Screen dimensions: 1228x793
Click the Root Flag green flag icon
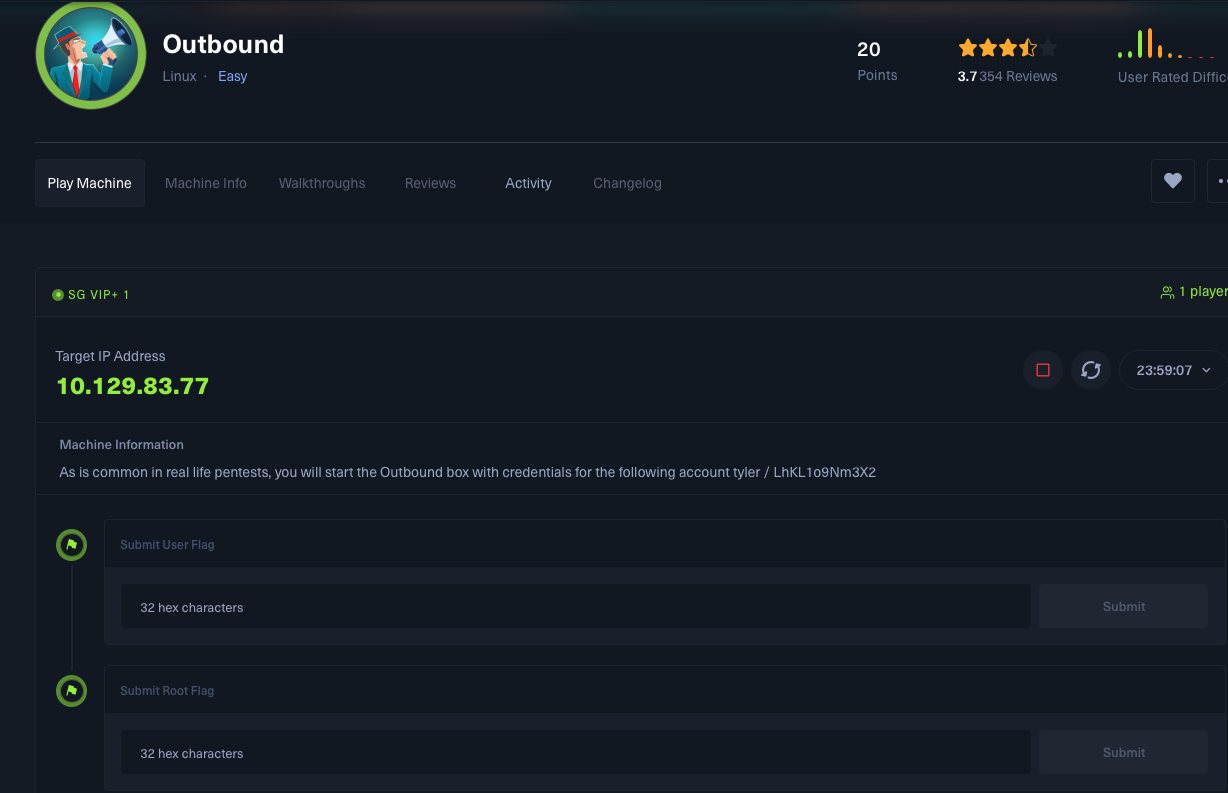tap(71, 691)
